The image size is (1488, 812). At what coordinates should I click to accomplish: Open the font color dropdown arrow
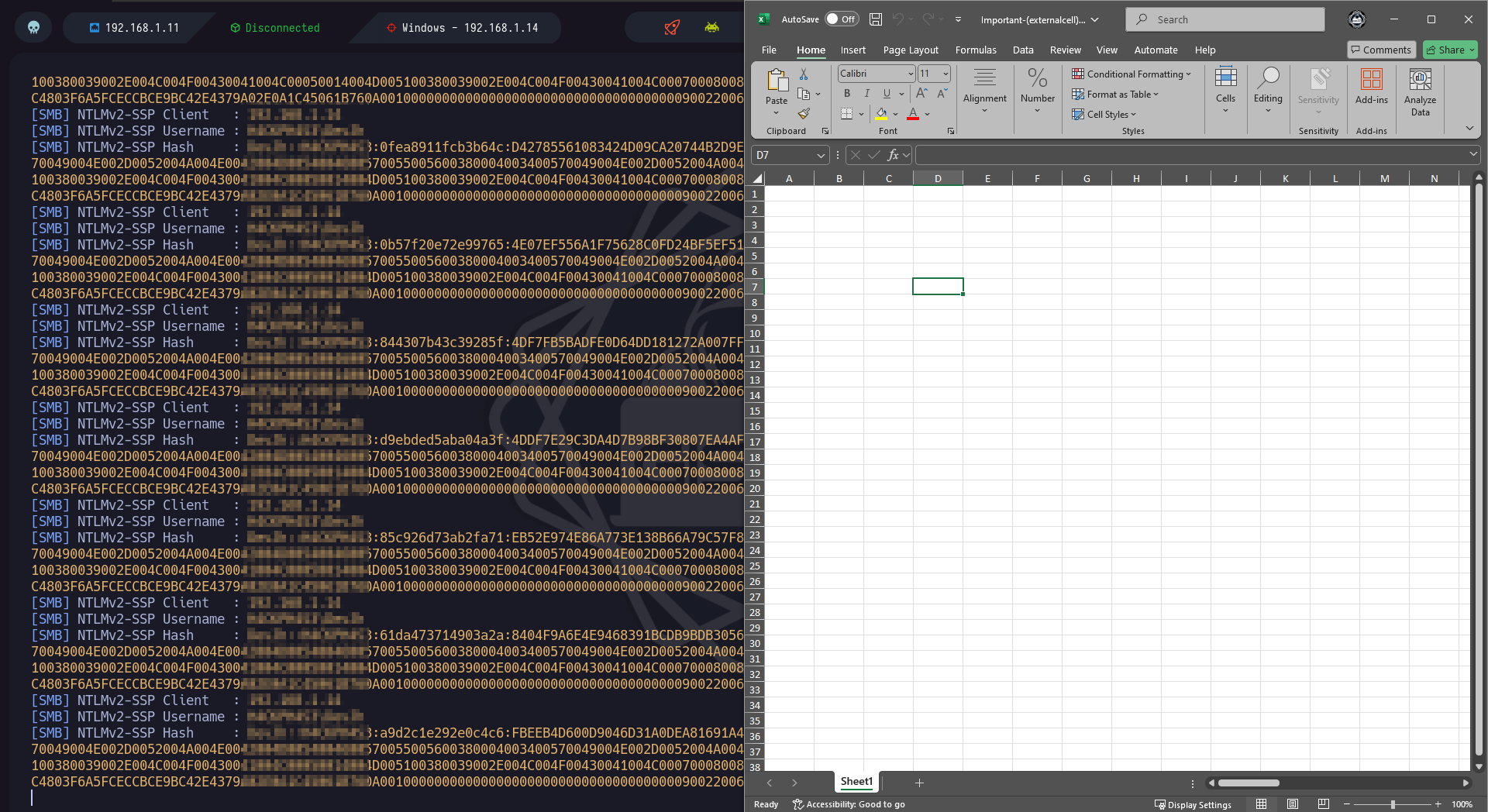927,115
